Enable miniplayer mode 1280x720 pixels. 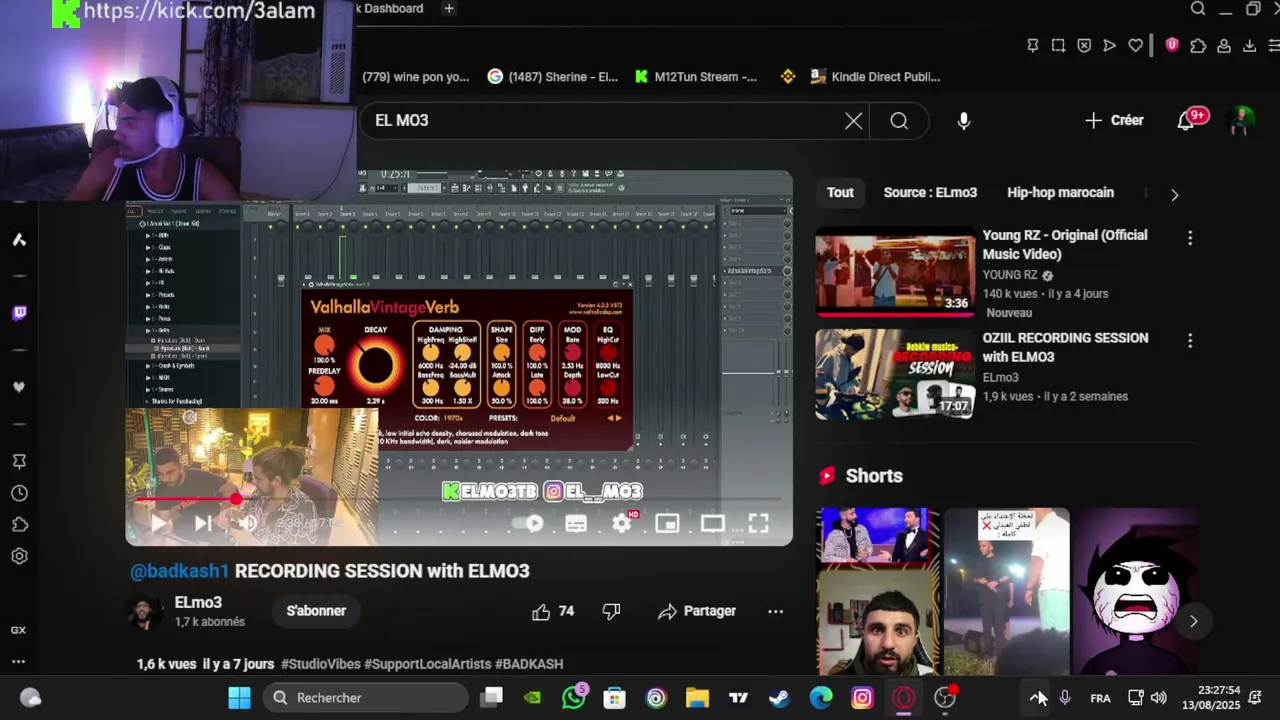[667, 523]
